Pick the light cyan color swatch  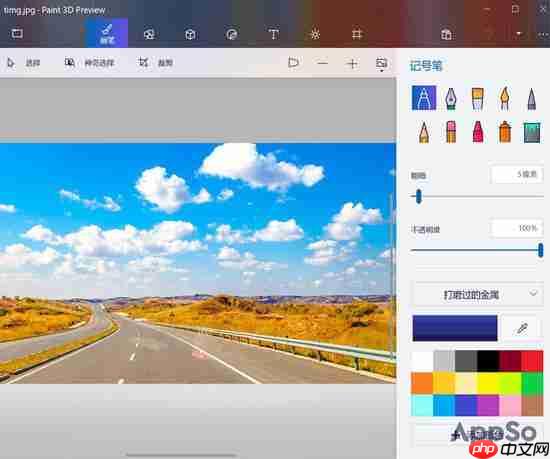(422, 405)
